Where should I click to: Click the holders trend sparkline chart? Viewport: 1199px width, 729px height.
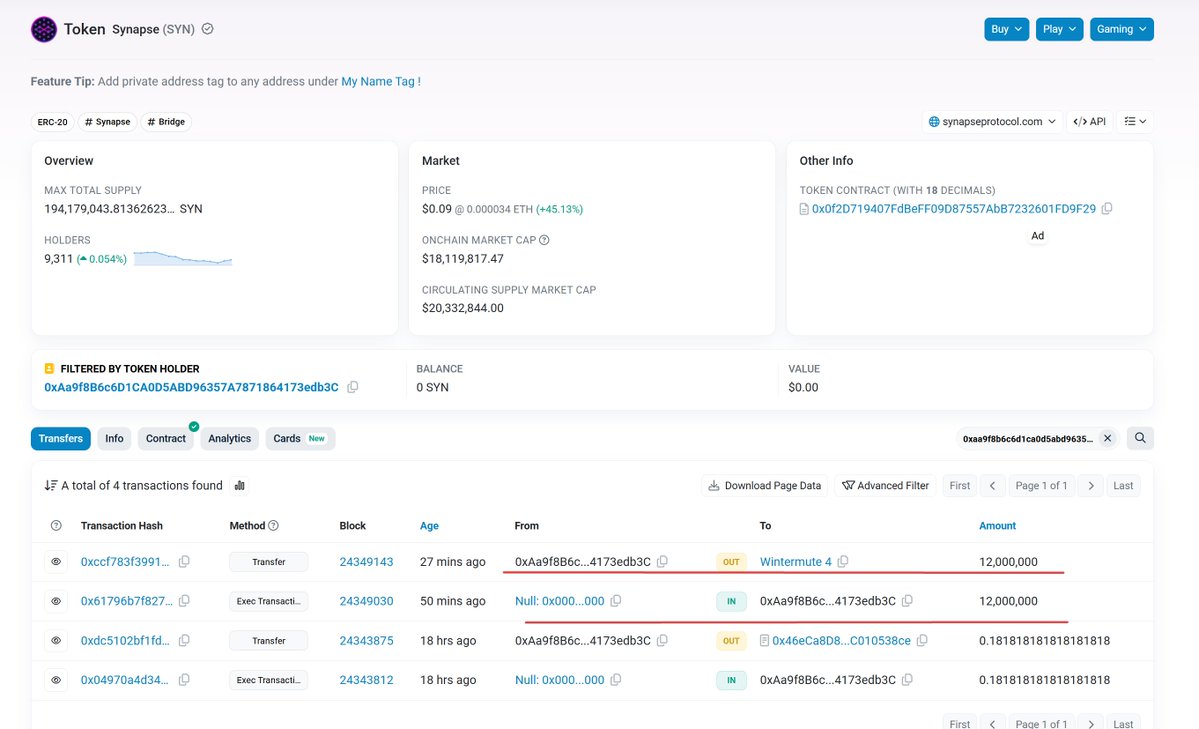pos(183,259)
